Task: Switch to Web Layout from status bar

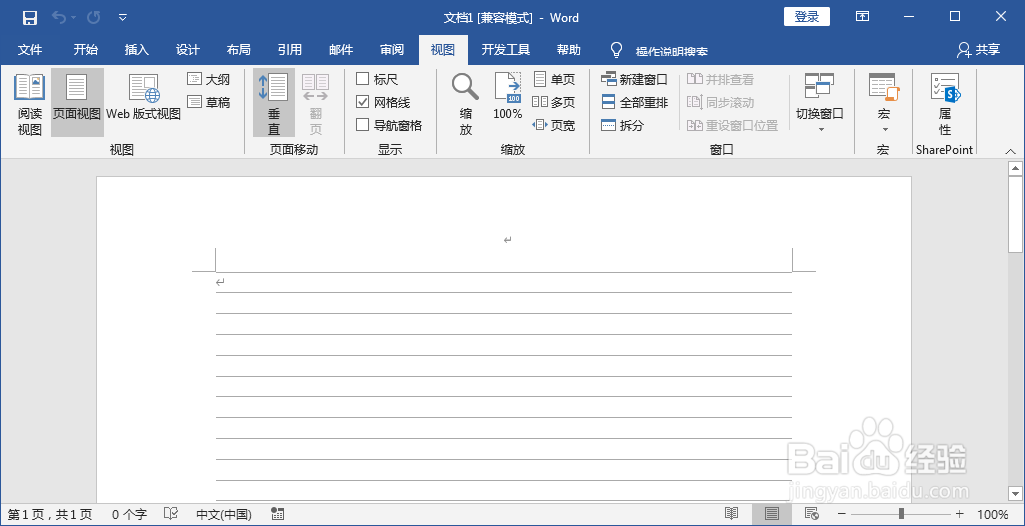Action: (812, 514)
